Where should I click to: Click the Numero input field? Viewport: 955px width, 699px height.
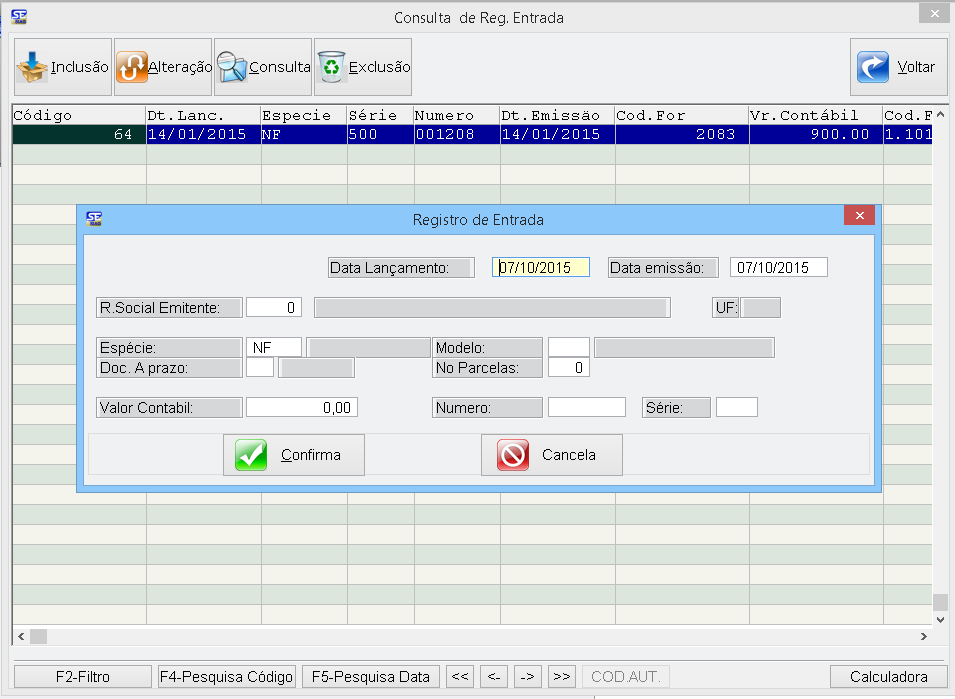(586, 407)
